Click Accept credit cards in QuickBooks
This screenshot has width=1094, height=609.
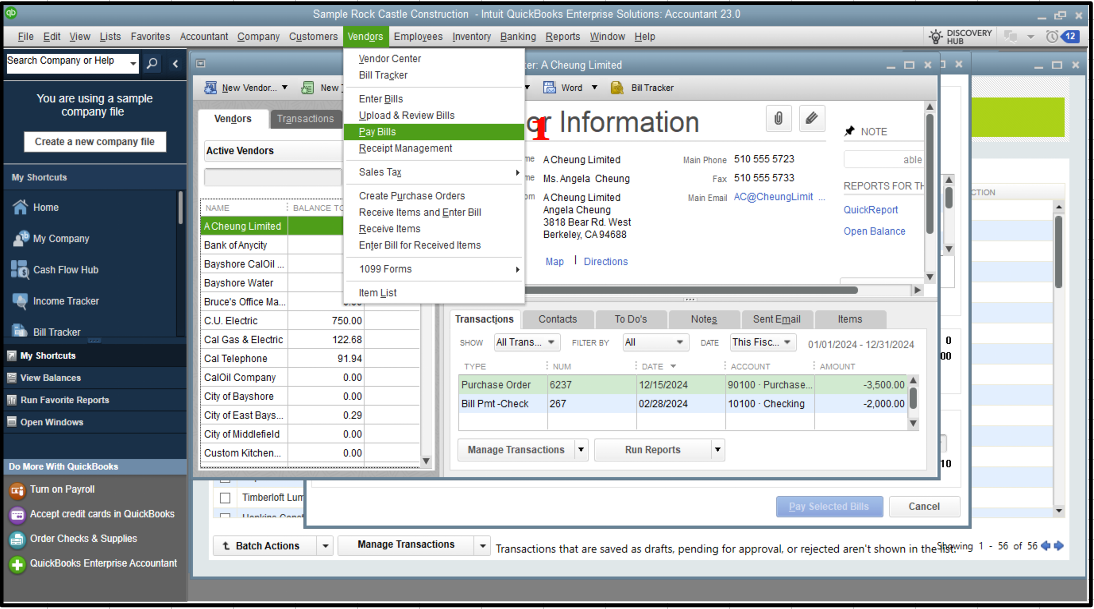[102, 514]
